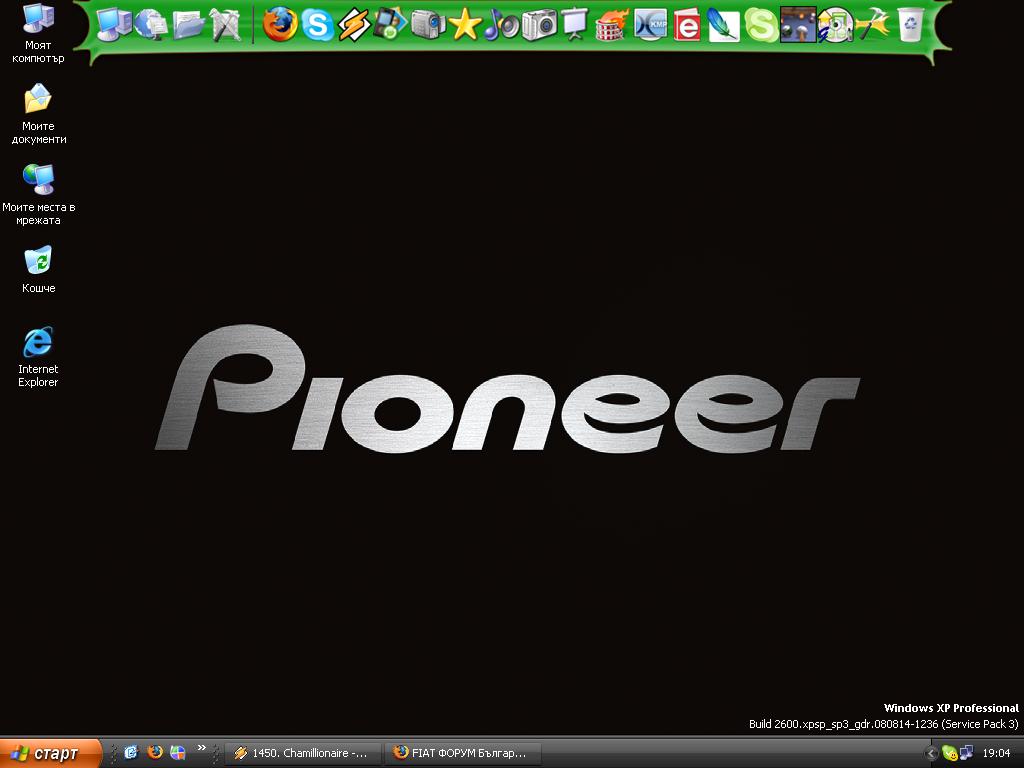
Task: Open the red book 'e' icon
Action: tap(687, 25)
